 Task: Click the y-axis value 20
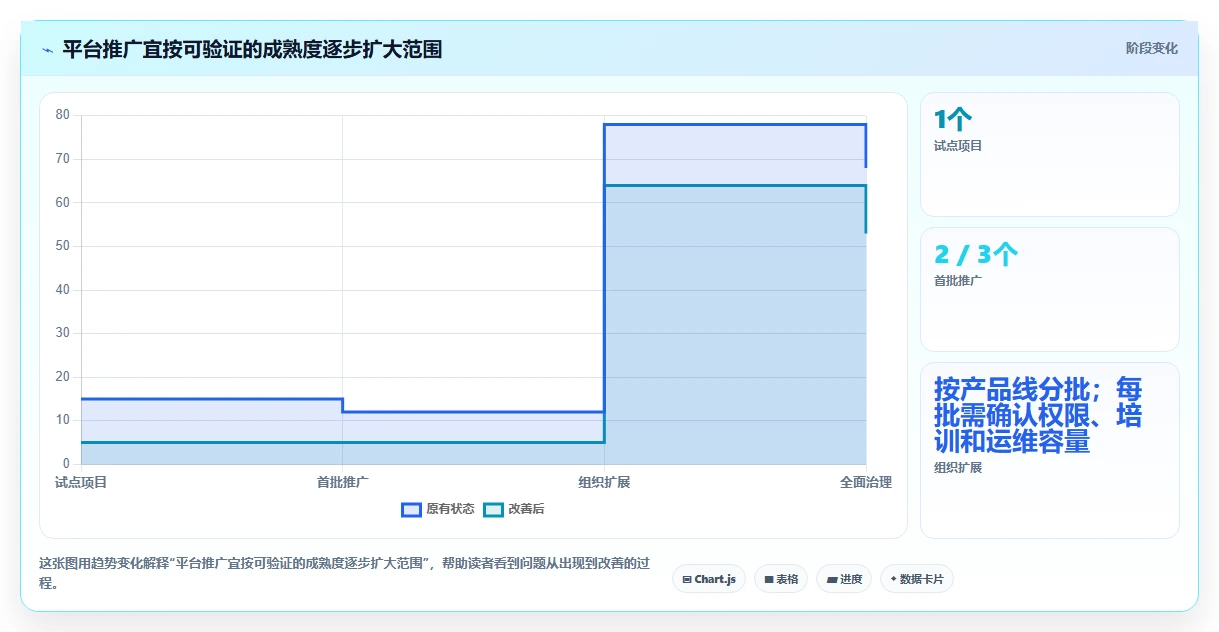pyautogui.click(x=63, y=377)
